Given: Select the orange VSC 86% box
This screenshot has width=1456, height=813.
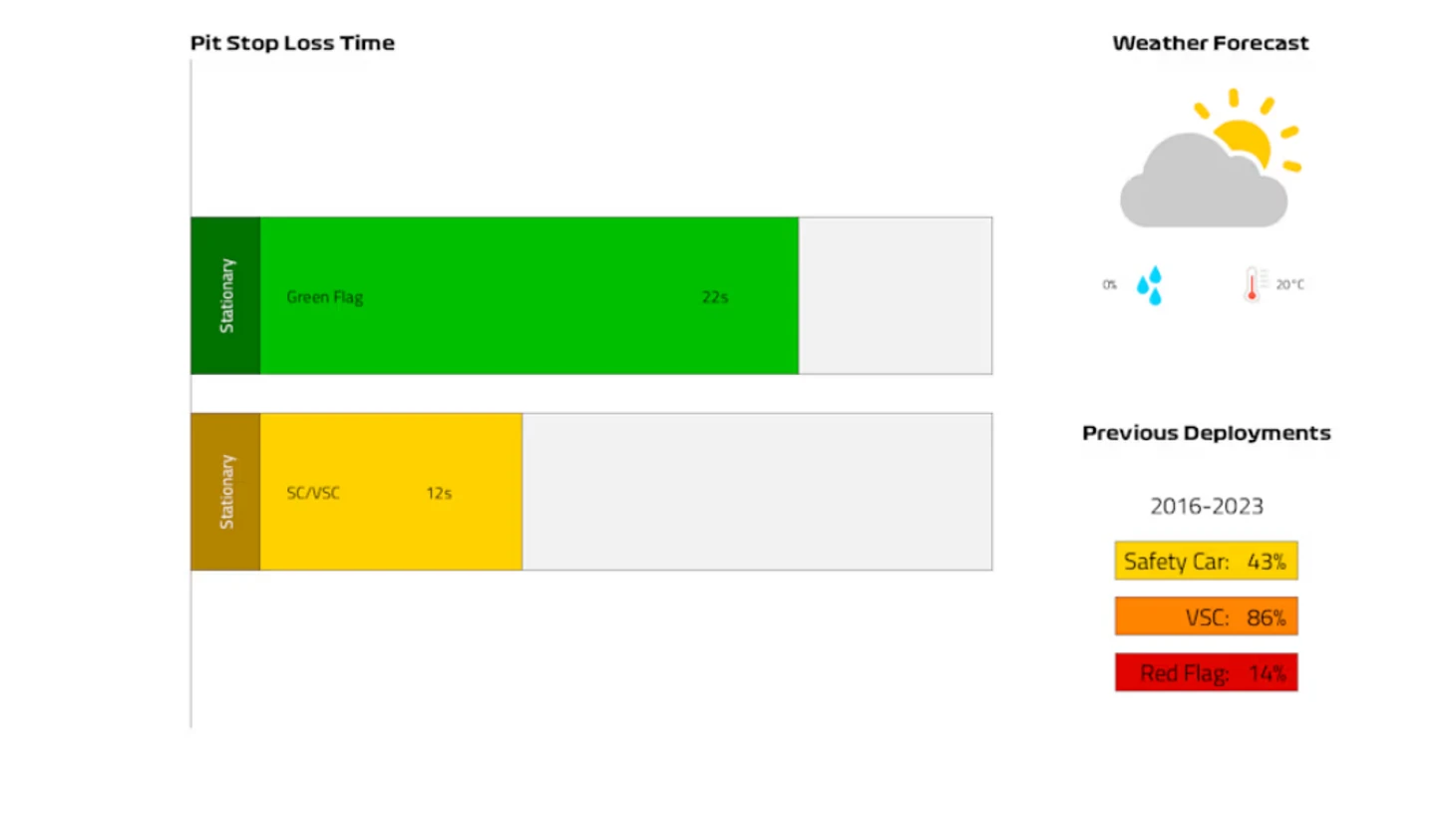Looking at the screenshot, I should coord(1206,616).
